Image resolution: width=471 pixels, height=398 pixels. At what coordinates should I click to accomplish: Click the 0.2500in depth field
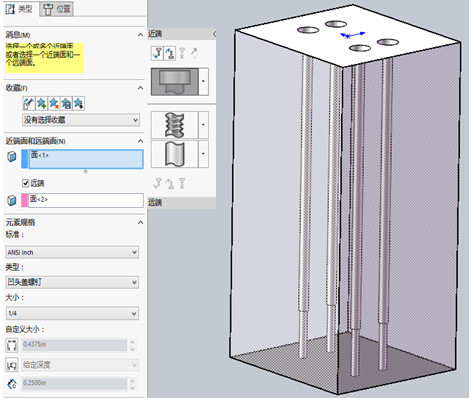coord(74,383)
